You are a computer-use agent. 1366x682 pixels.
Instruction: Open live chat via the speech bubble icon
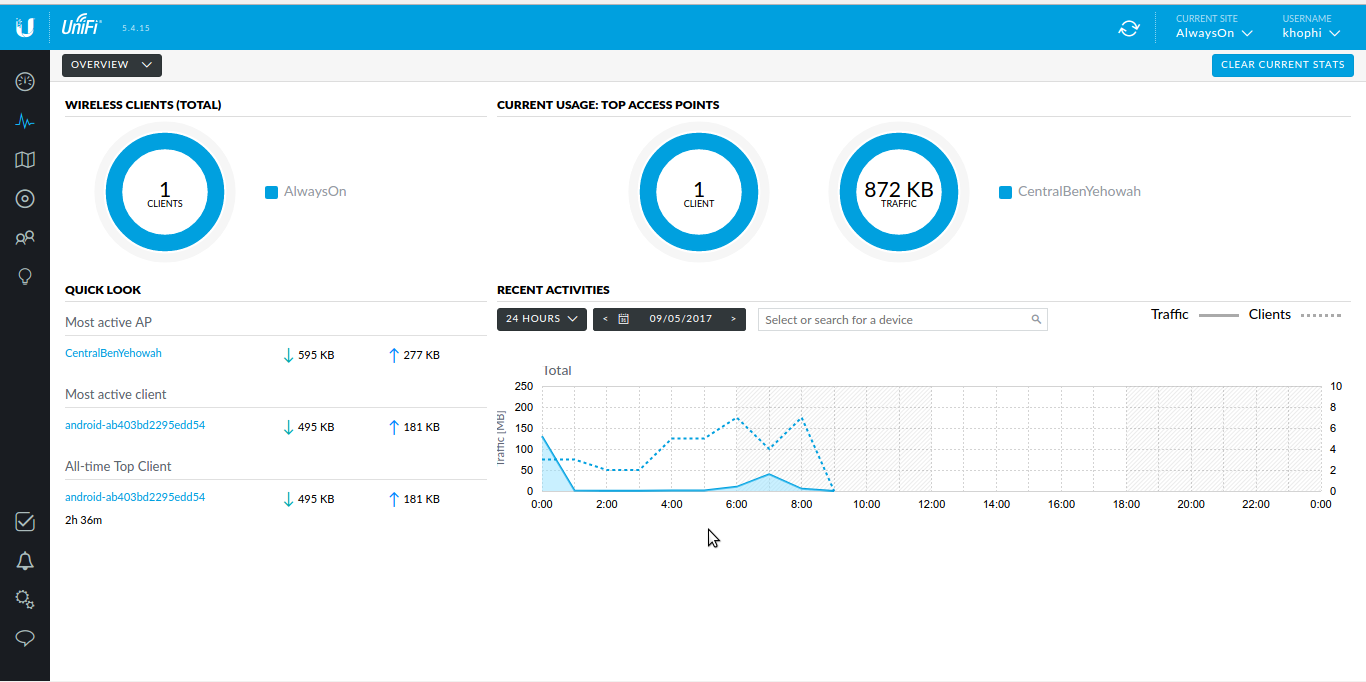click(24, 637)
